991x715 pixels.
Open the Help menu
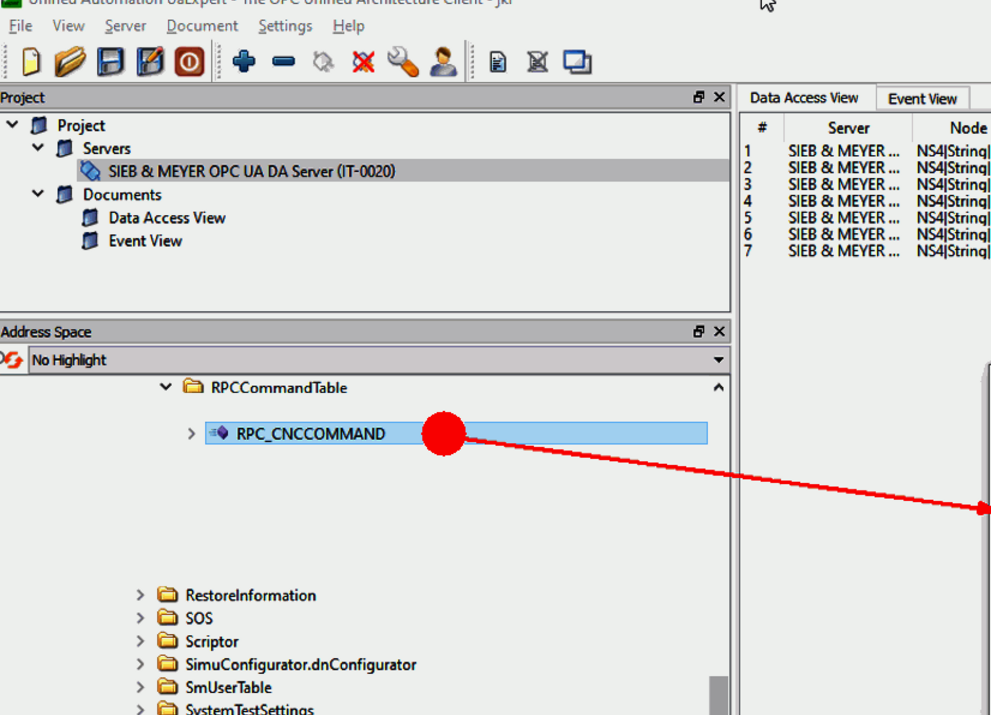pos(348,26)
